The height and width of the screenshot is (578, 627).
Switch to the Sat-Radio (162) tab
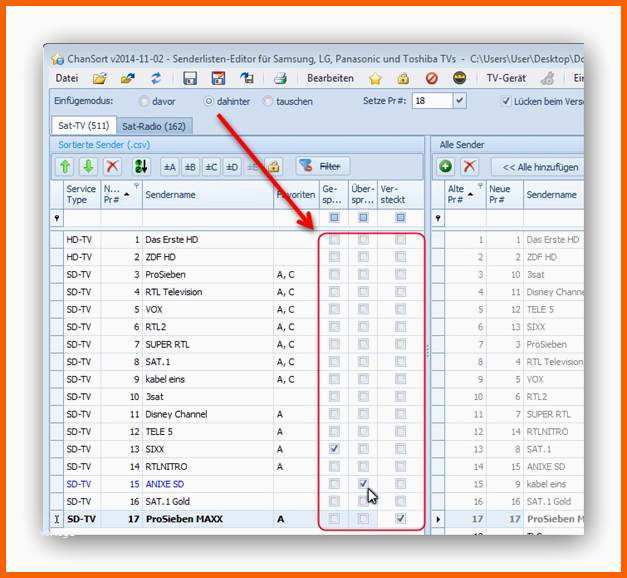(x=154, y=126)
